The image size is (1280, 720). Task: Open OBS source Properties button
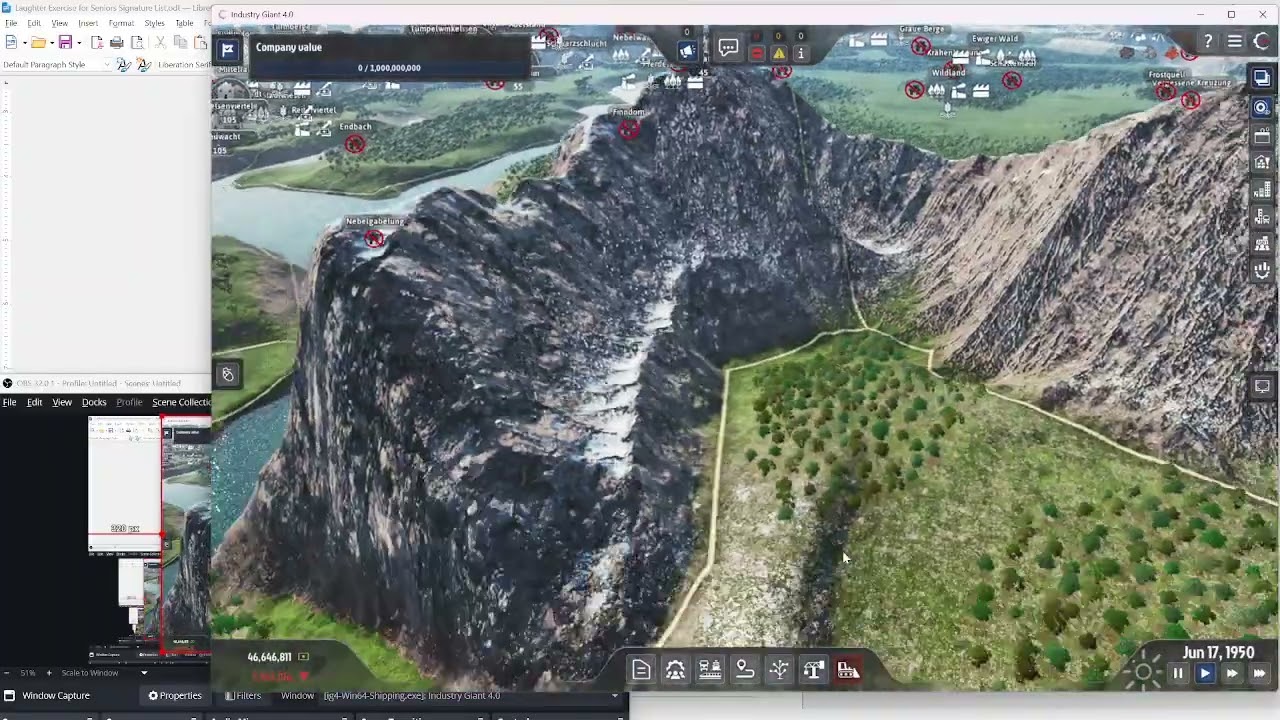[175, 696]
